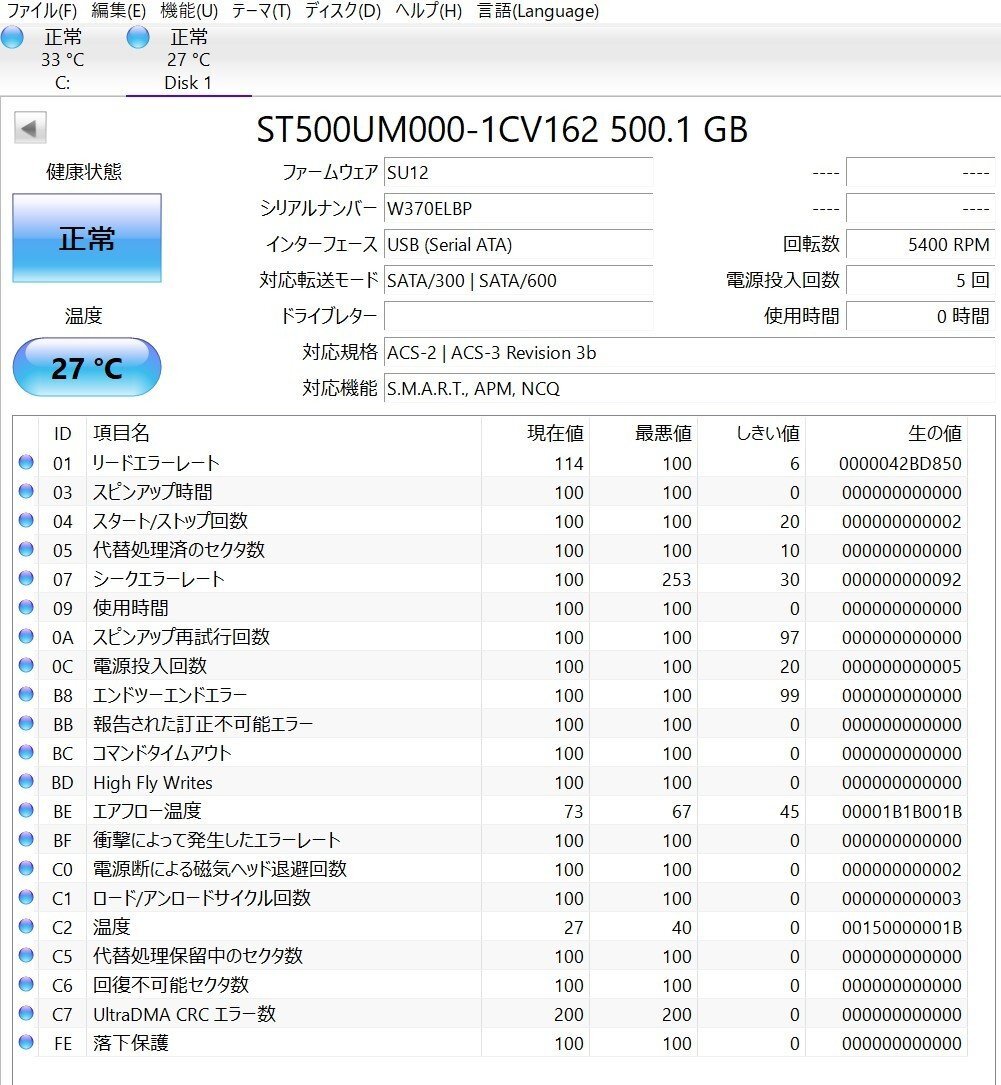
Task: Click status dot for 03 スピンアップ時間
Action: [x=26, y=491]
